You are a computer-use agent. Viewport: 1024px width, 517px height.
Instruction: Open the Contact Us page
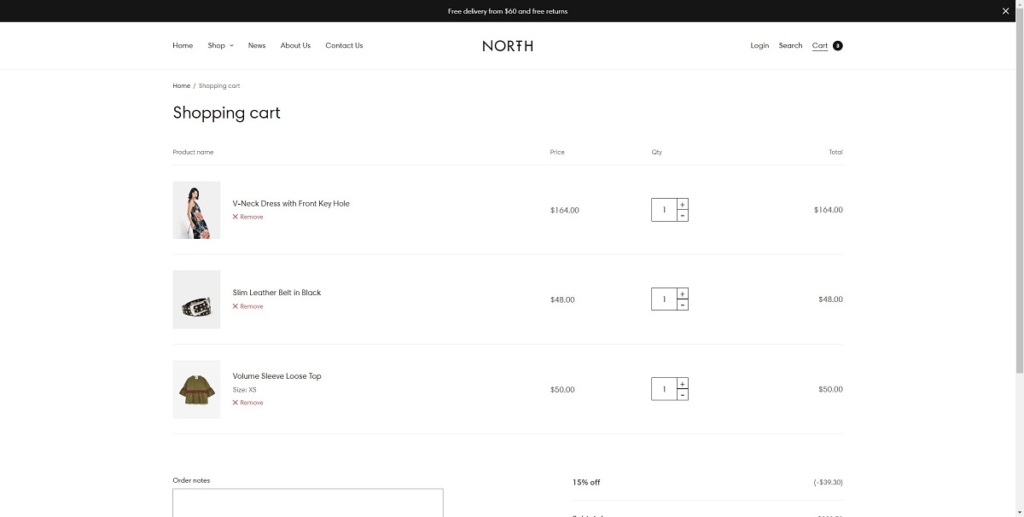click(344, 46)
